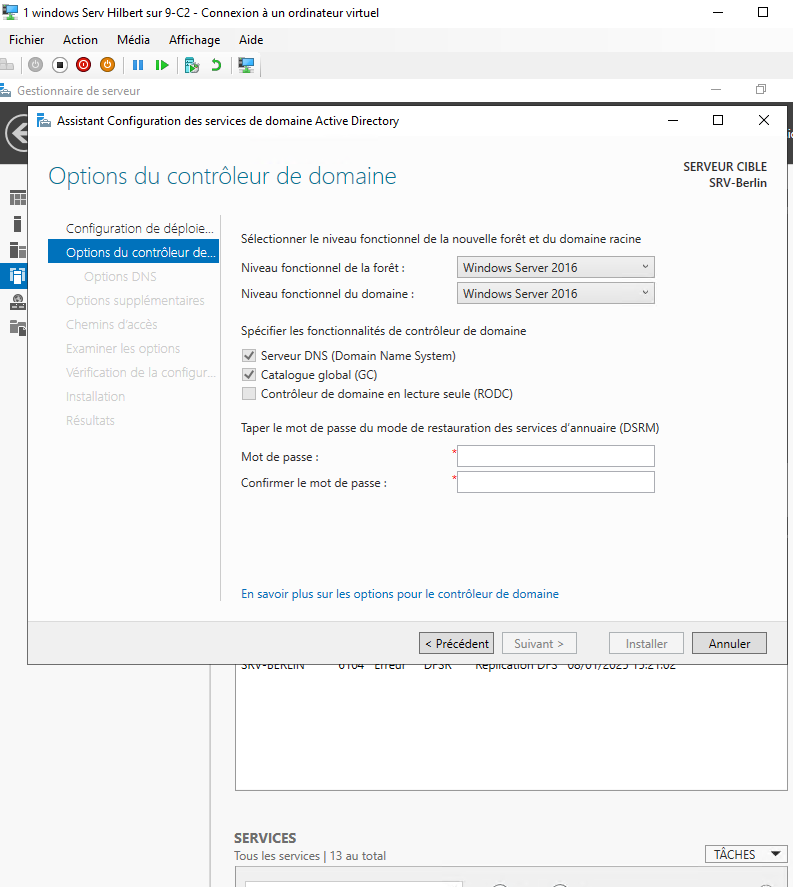Viewport: 793px width, 887px height.
Task: Check the RODC read-only controller checkbox
Action: [x=248, y=394]
